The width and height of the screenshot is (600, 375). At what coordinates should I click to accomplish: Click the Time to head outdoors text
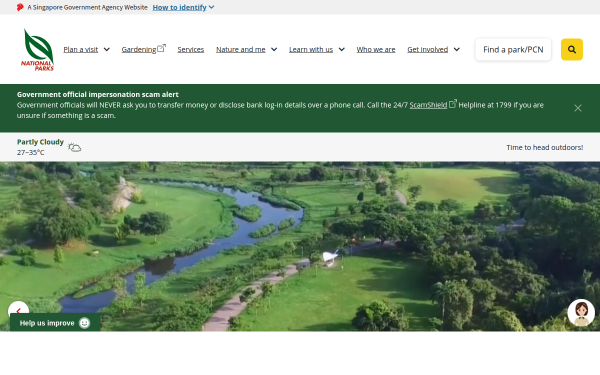pos(545,147)
